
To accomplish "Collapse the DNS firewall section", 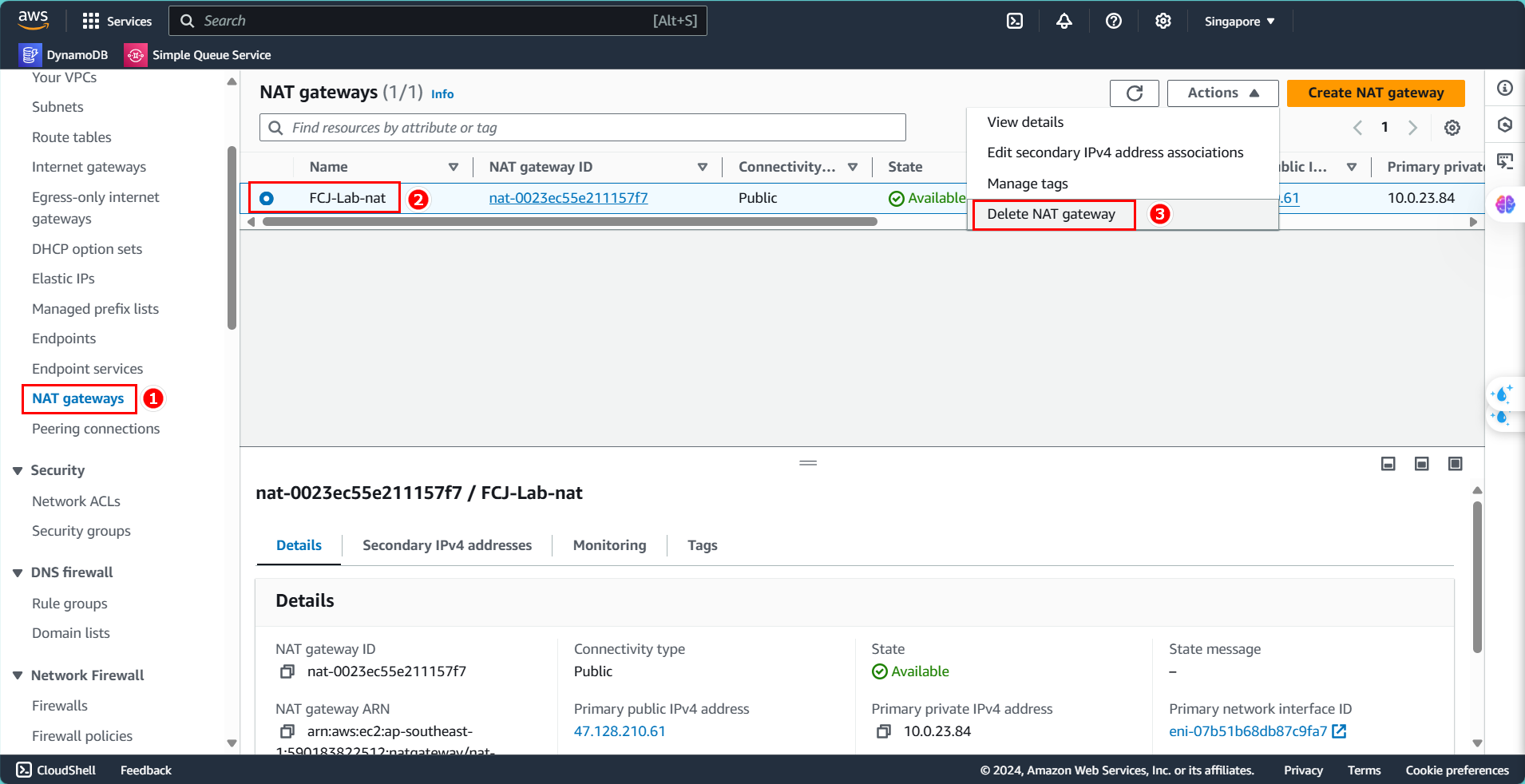I will pos(18,573).
